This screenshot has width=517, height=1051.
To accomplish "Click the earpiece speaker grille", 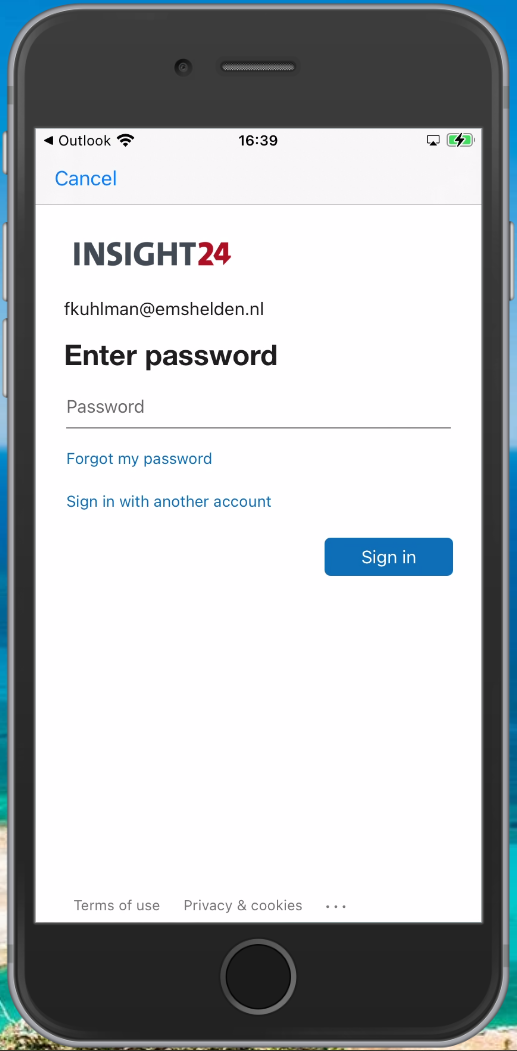I will click(x=258, y=67).
